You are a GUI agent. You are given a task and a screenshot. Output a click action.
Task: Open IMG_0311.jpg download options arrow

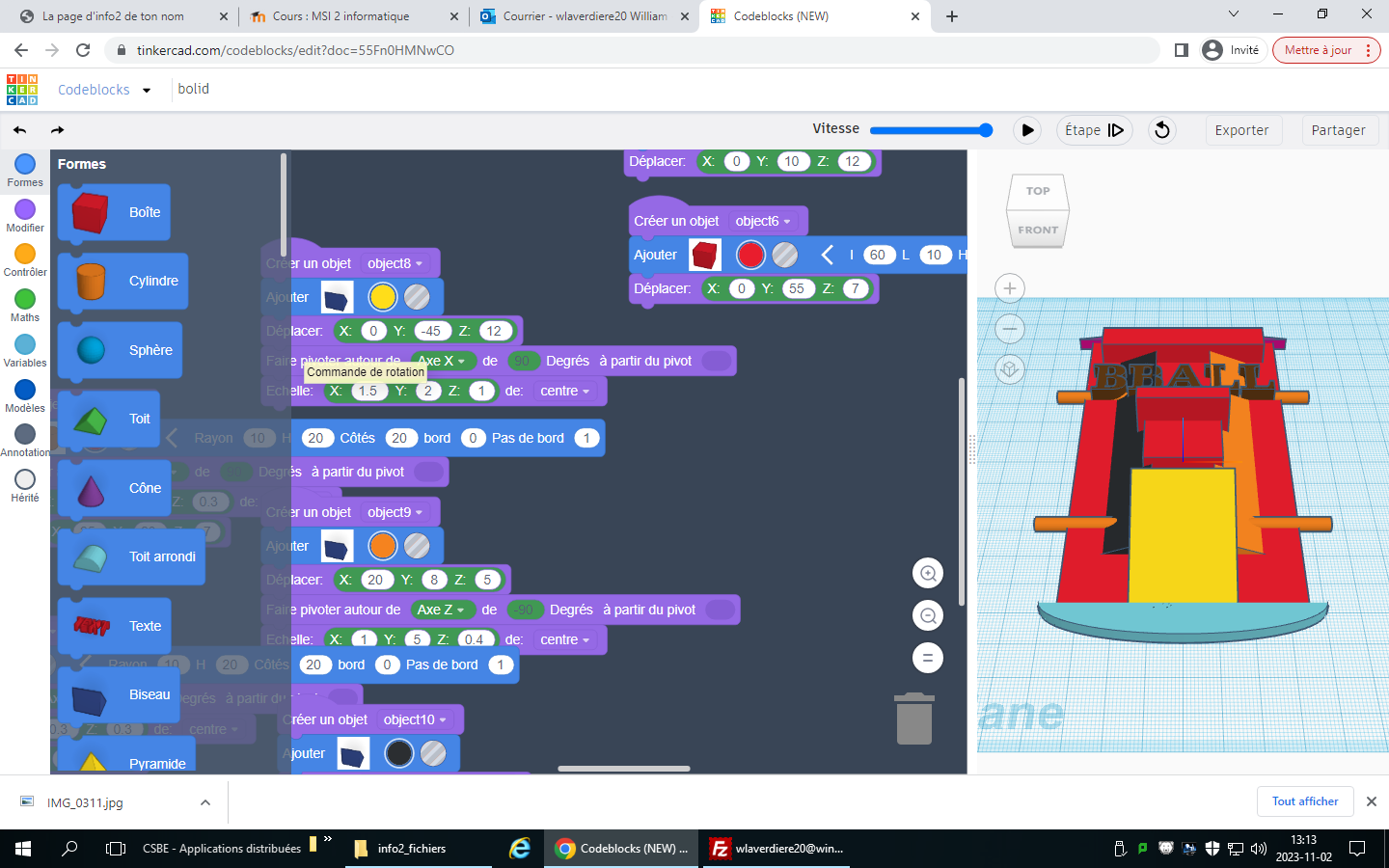(204, 802)
